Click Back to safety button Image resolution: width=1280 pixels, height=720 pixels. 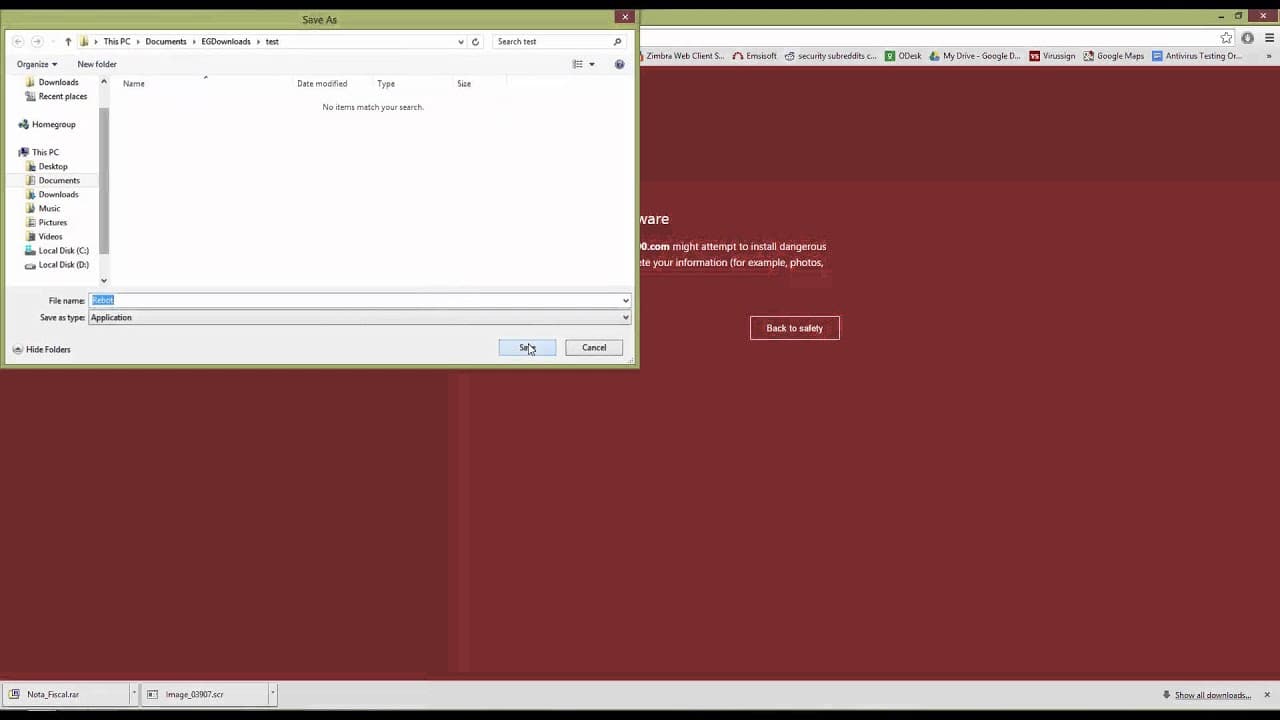coord(795,328)
